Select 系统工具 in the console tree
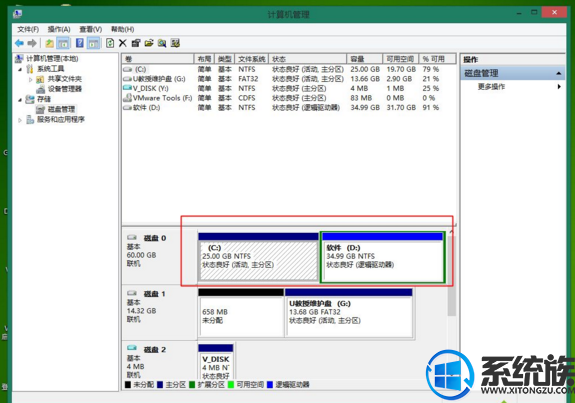Image resolution: width=575 pixels, height=403 pixels. 50,69
